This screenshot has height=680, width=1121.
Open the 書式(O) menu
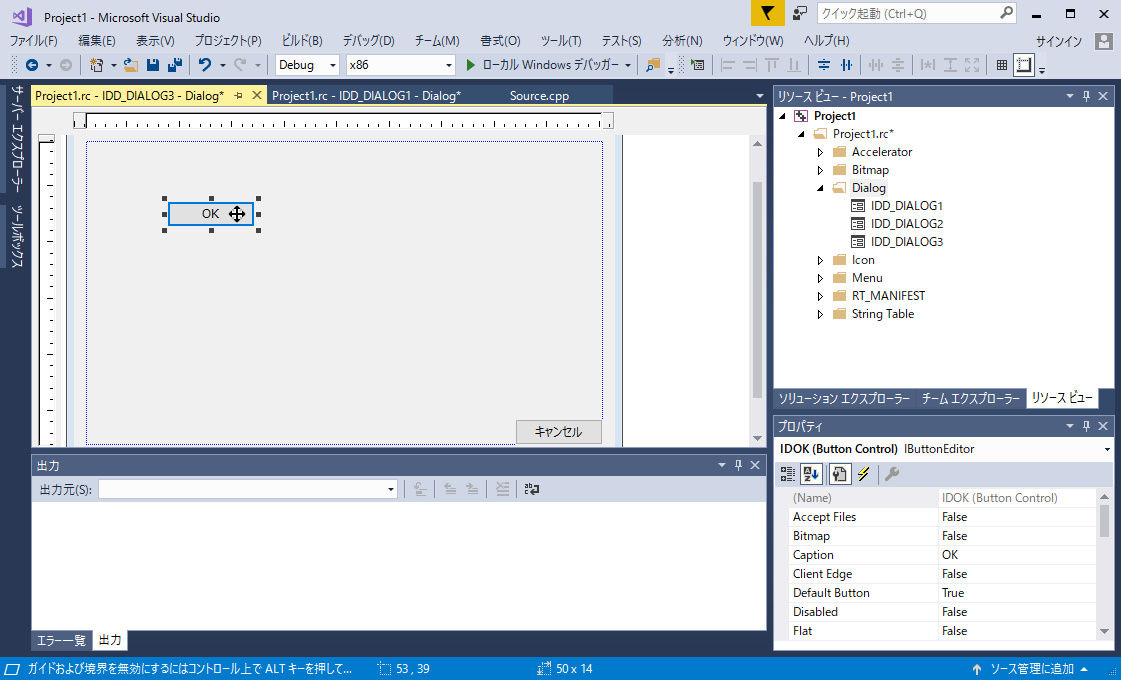click(500, 41)
